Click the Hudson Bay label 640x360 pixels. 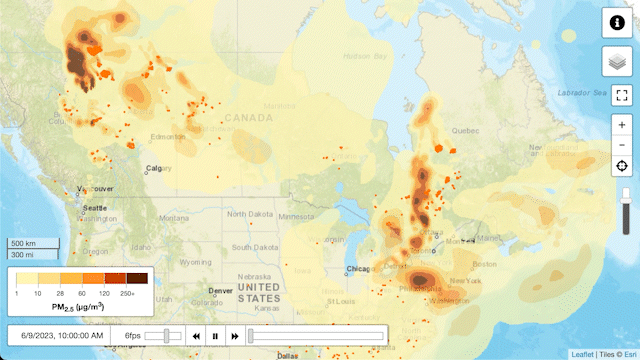pyautogui.click(x=365, y=56)
